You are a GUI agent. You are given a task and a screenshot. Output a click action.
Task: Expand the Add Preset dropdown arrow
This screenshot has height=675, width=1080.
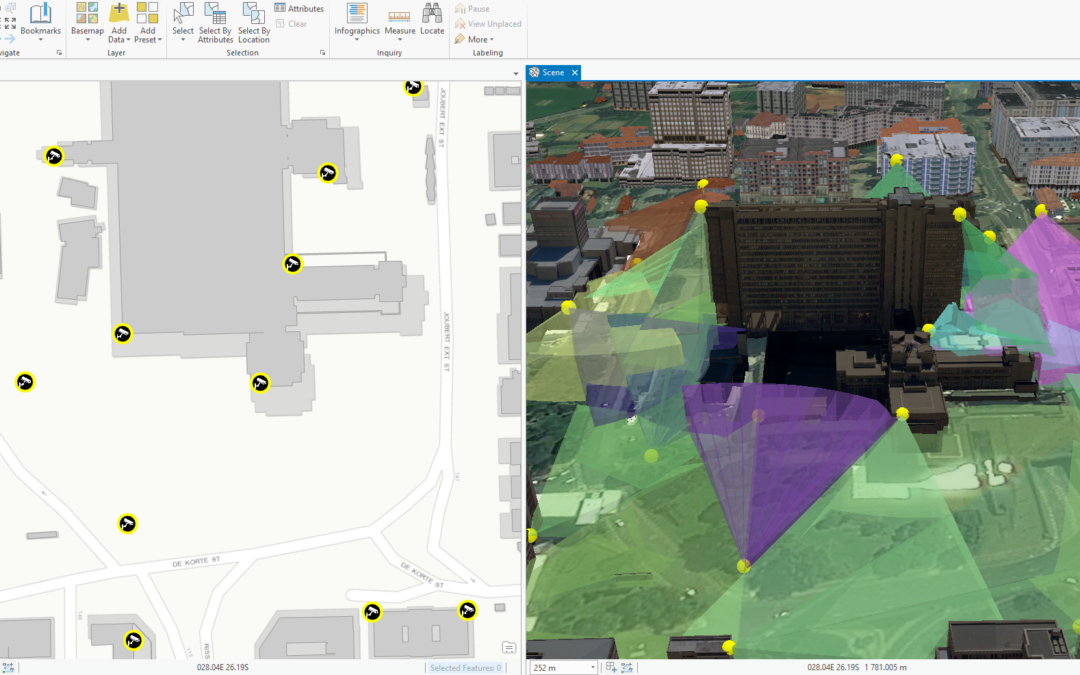tap(160, 40)
